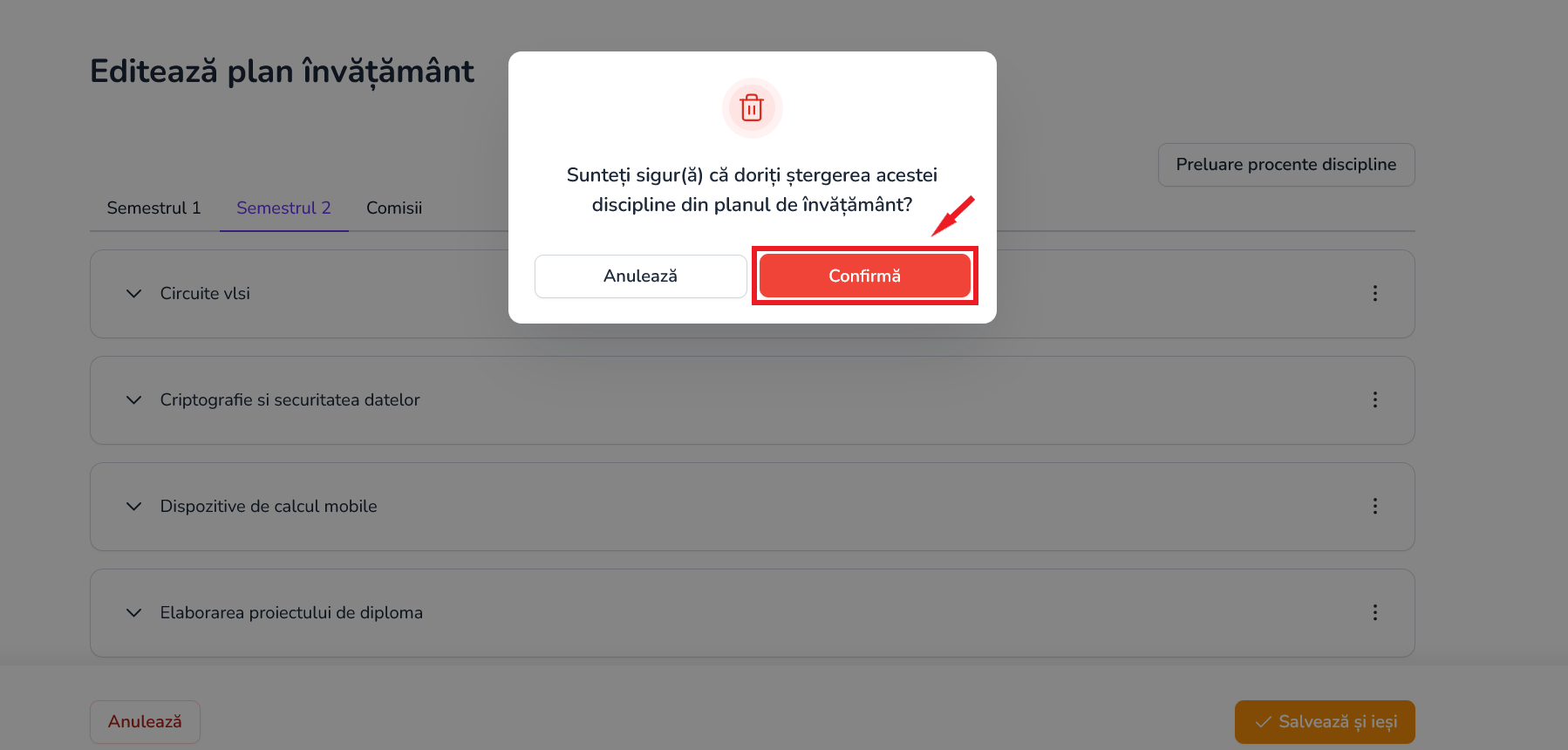This screenshot has width=1568, height=750.
Task: Confirm deletion with the Confirmă button
Action: tap(864, 276)
